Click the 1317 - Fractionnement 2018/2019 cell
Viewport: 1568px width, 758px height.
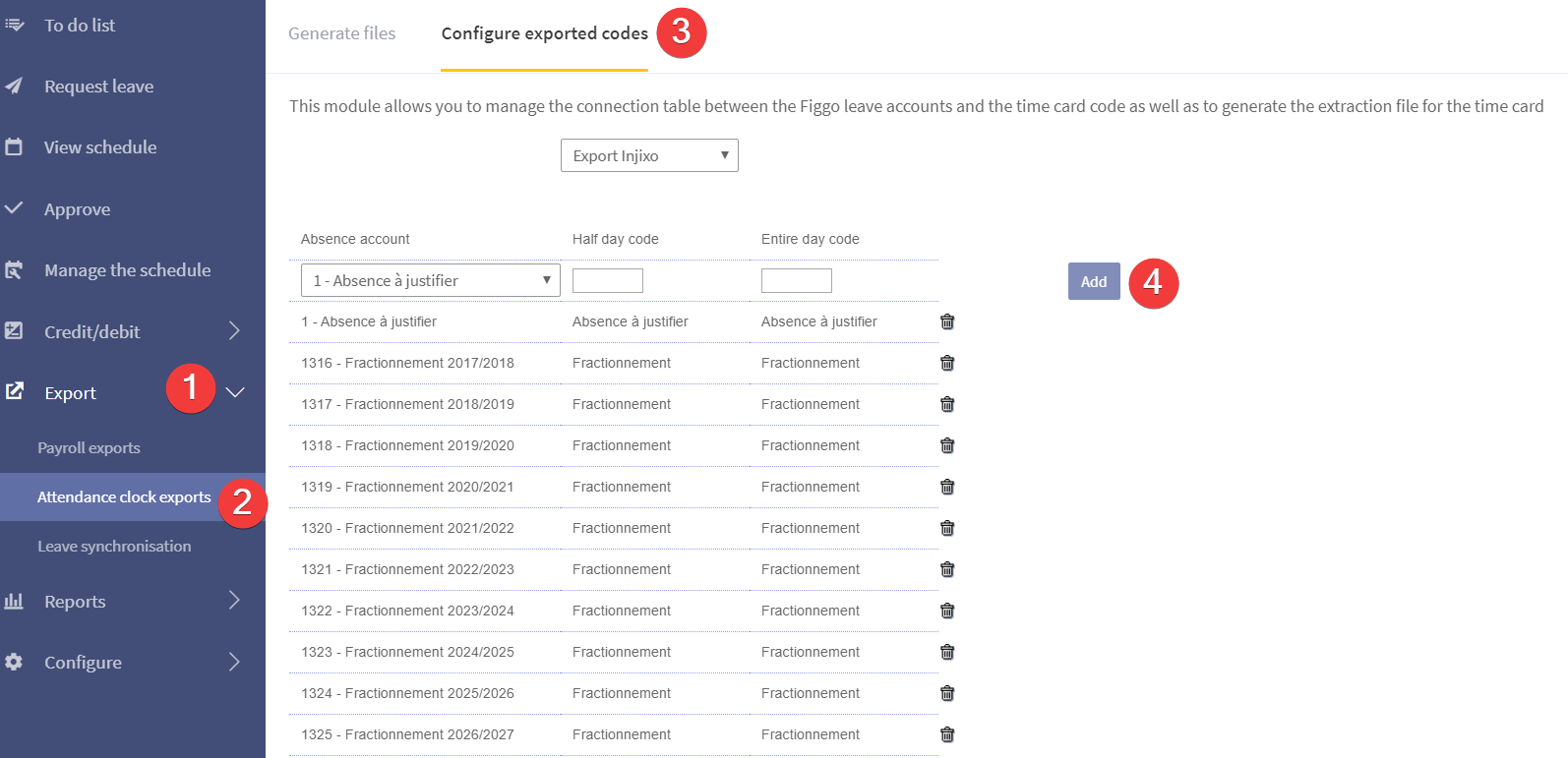407,404
